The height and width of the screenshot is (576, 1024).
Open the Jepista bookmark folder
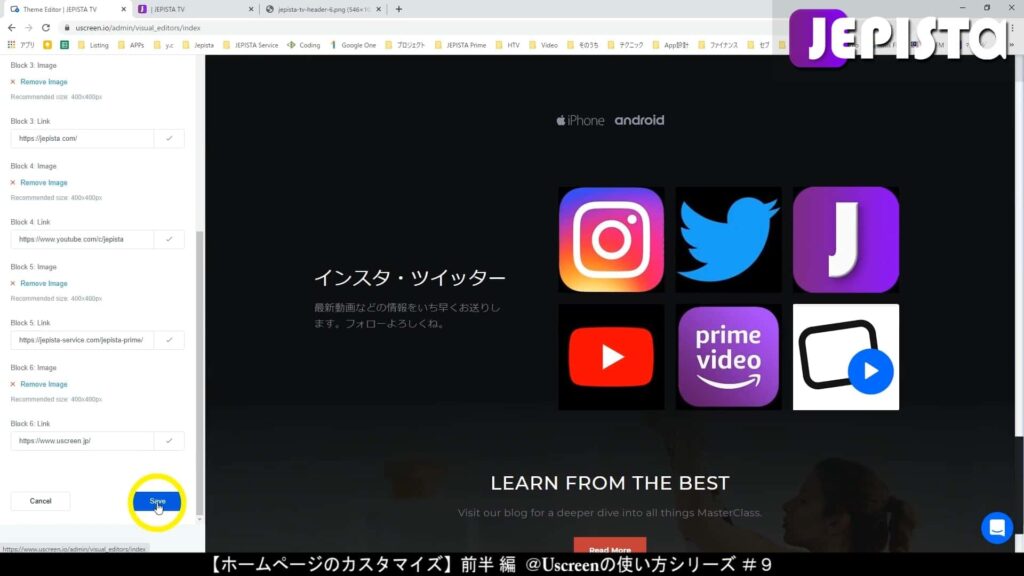(x=199, y=45)
